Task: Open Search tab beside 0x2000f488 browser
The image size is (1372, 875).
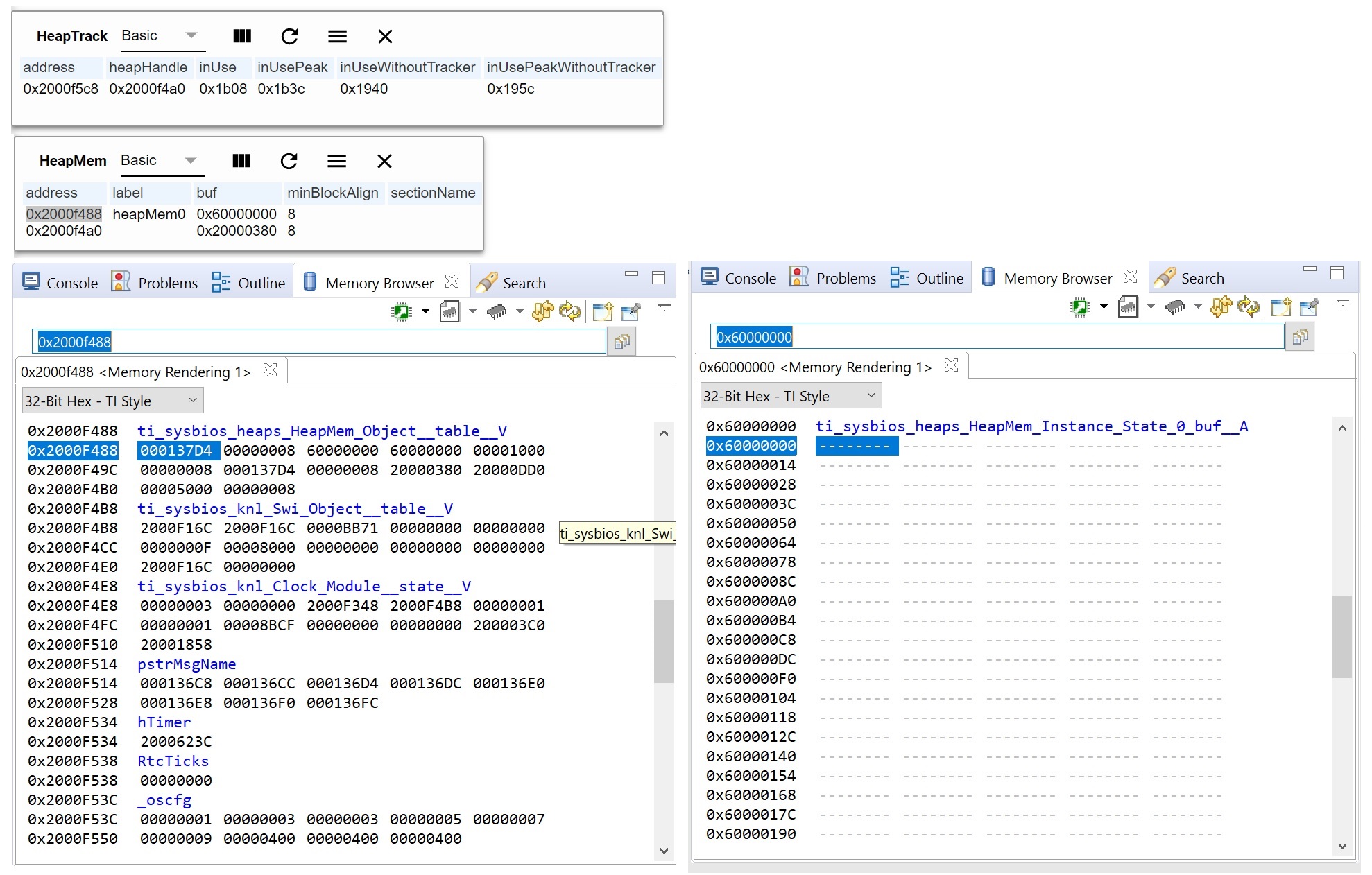Action: pyautogui.click(x=512, y=283)
